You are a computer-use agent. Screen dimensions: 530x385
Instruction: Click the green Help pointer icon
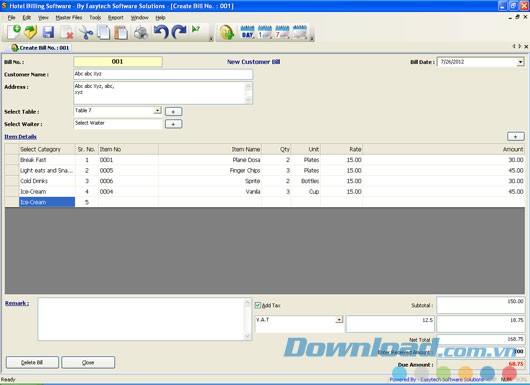click(196, 29)
